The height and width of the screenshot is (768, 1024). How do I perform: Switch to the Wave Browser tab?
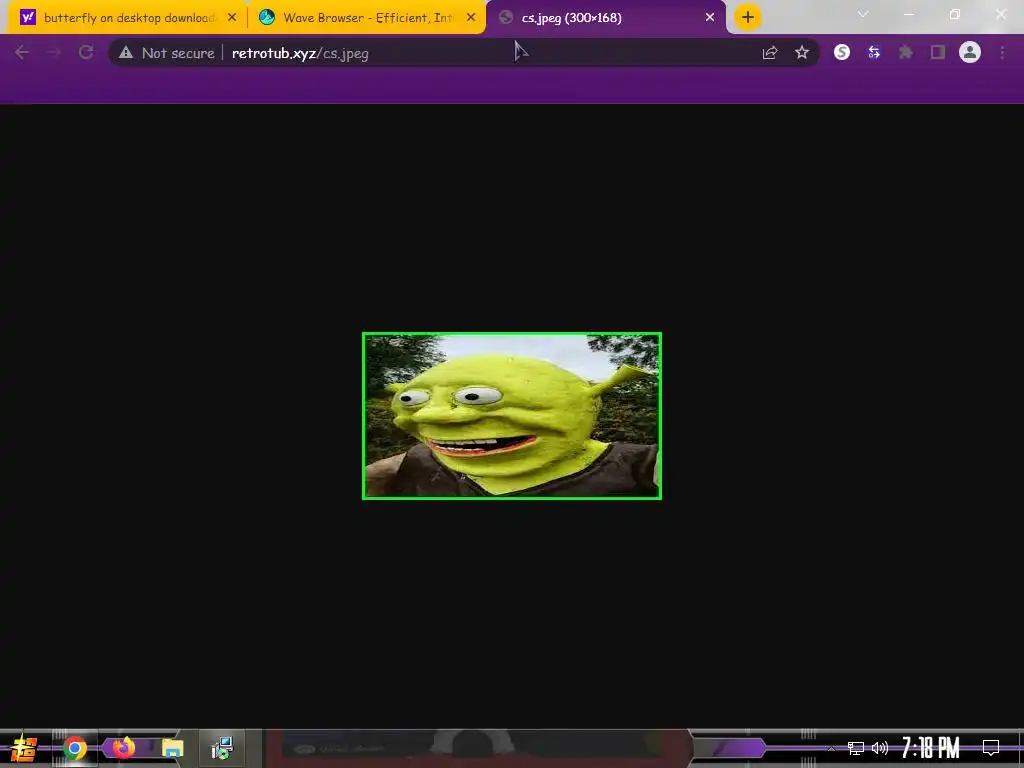coord(368,18)
